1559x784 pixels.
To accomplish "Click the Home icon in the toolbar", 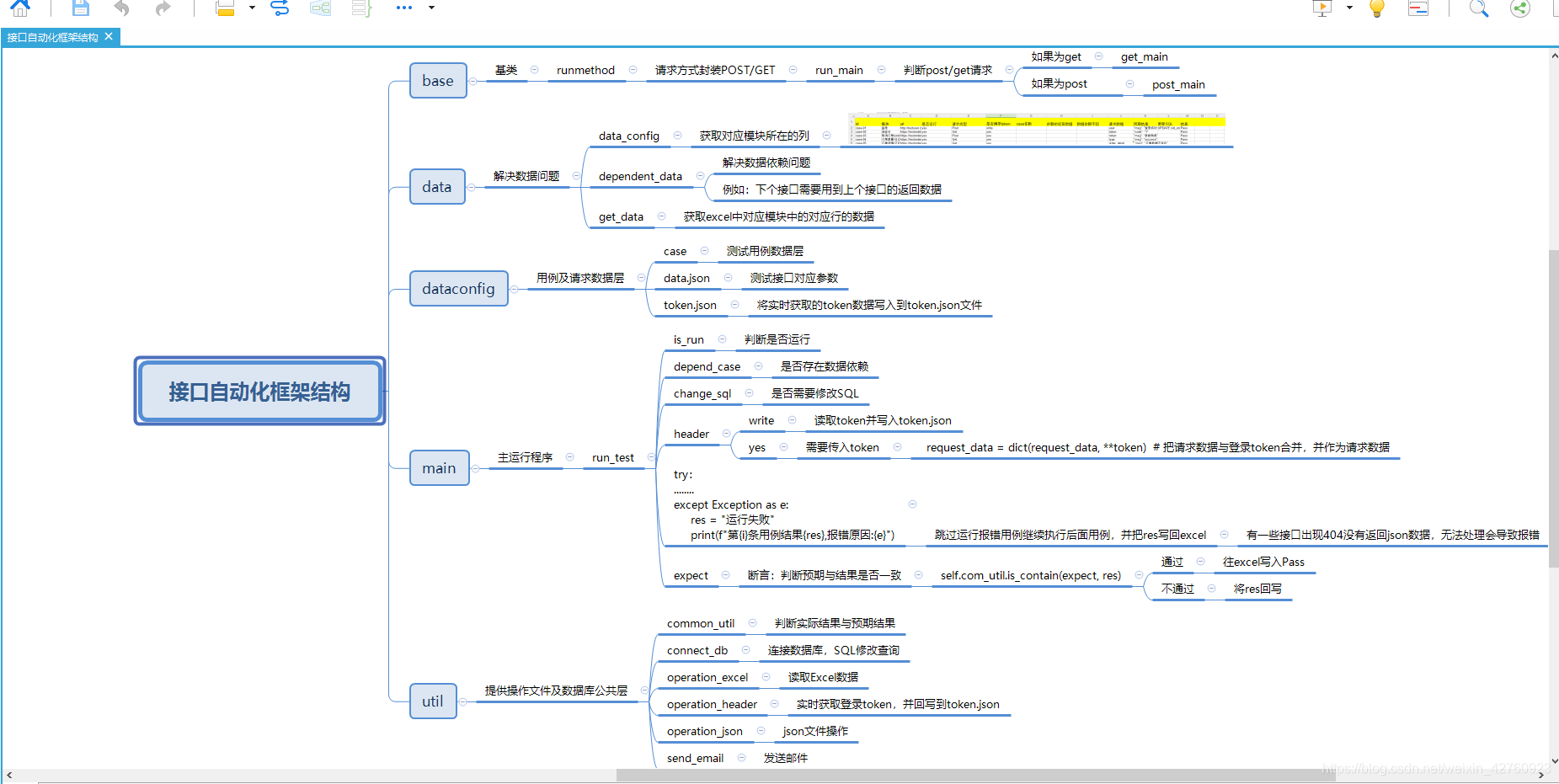I will tap(20, 8).
